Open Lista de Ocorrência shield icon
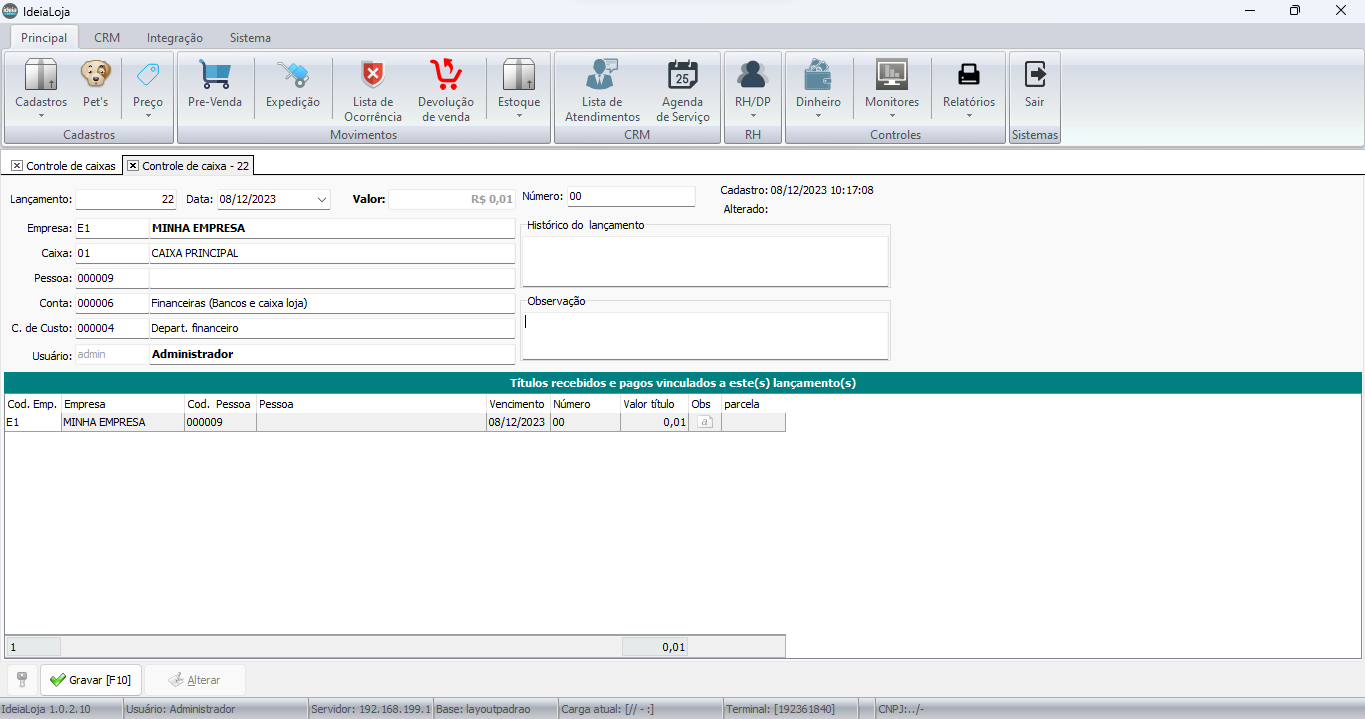The height and width of the screenshot is (719, 1365). (373, 75)
